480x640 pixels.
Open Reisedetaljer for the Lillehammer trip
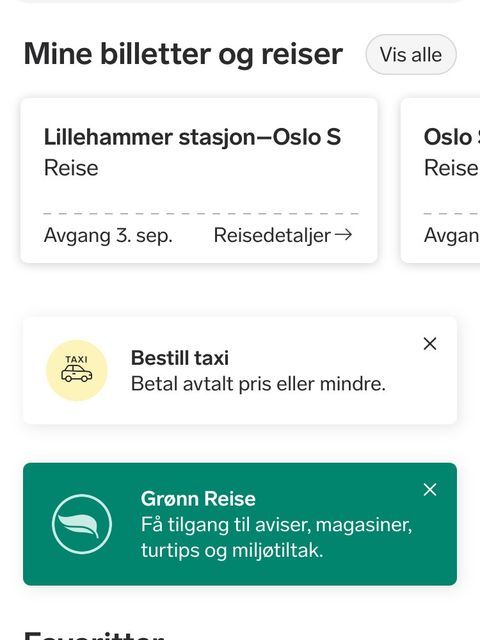pos(283,236)
